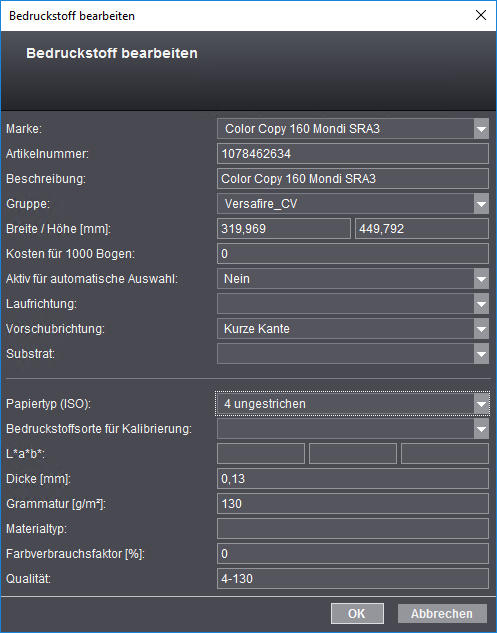This screenshot has width=497, height=633.
Task: Close the Bedruckstoff bearbeiten dialog window
Action: [481, 15]
